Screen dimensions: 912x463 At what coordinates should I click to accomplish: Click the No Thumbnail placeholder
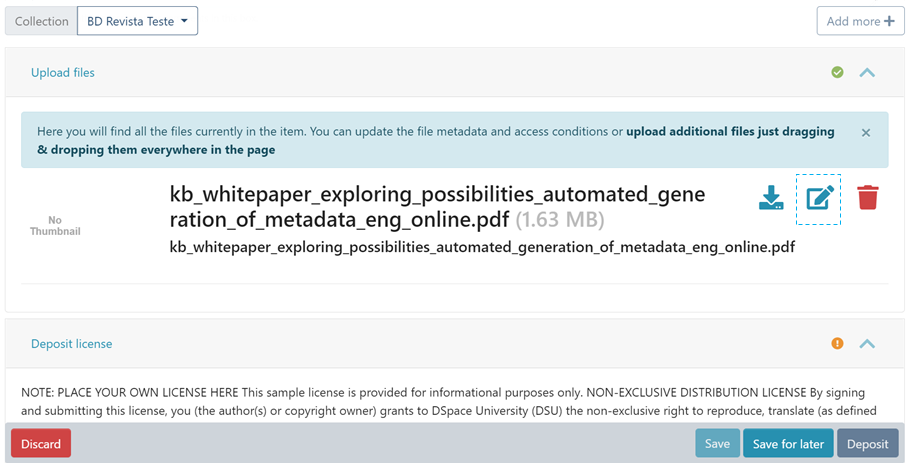click(x=55, y=226)
